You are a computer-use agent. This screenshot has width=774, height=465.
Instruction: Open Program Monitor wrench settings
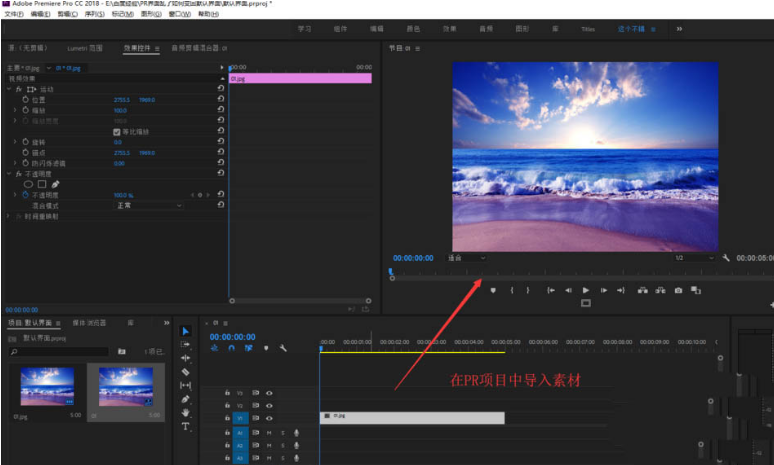[x=726, y=258]
